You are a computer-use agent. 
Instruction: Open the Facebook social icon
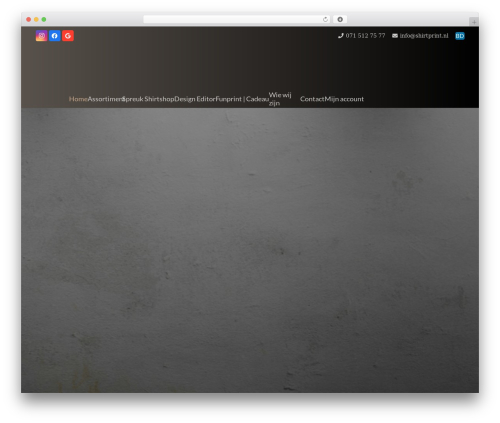pyautogui.click(x=55, y=36)
